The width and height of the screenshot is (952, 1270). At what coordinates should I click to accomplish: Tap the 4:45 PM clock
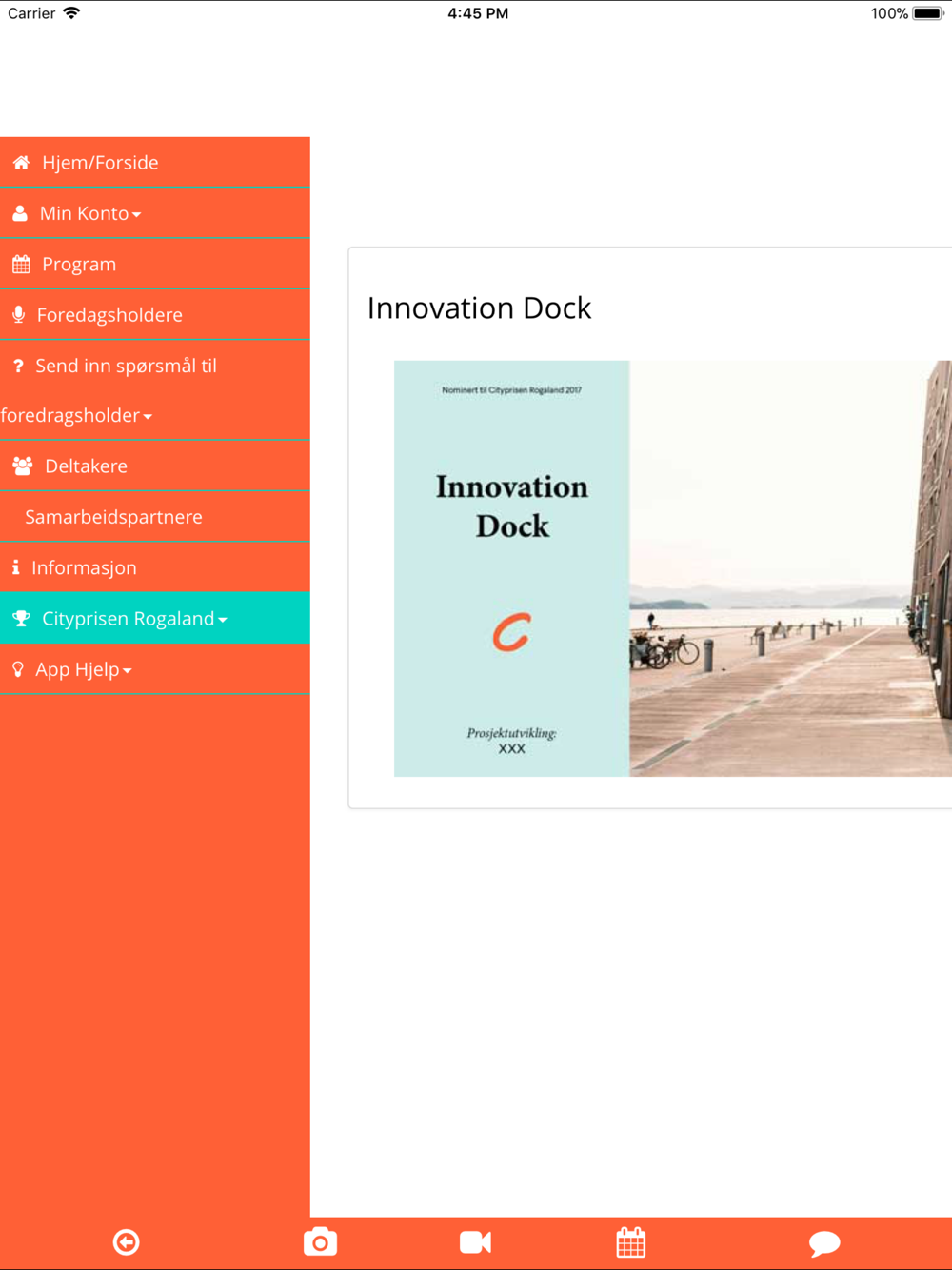click(478, 13)
